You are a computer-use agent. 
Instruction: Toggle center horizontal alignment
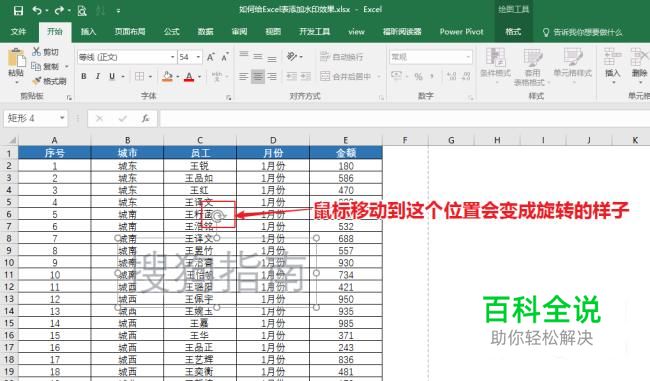[x=258, y=76]
